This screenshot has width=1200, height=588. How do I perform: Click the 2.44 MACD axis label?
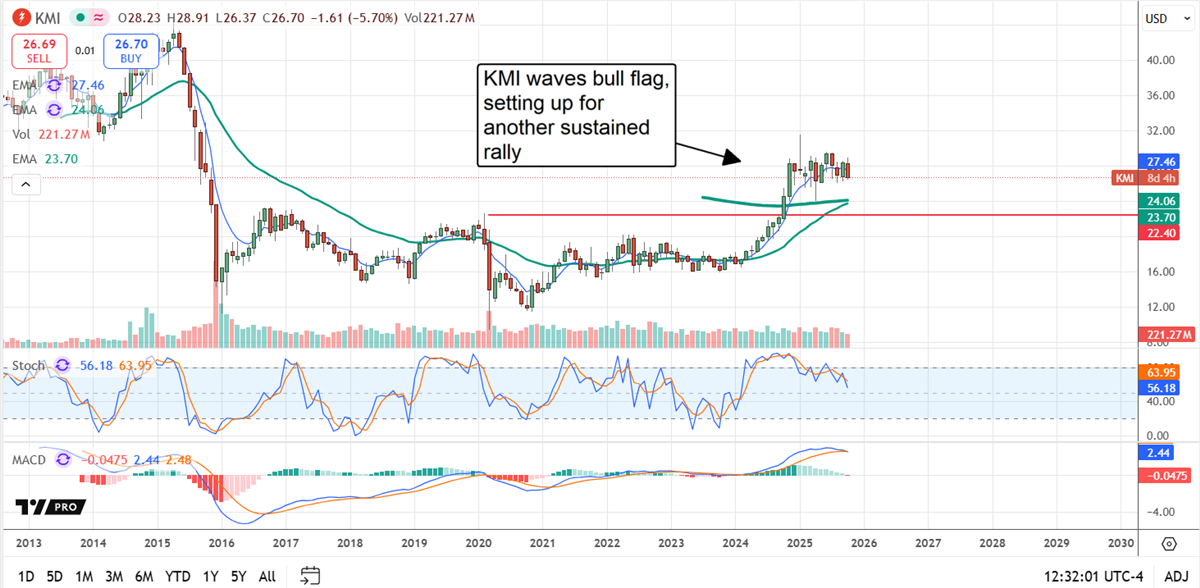pyautogui.click(x=1157, y=452)
